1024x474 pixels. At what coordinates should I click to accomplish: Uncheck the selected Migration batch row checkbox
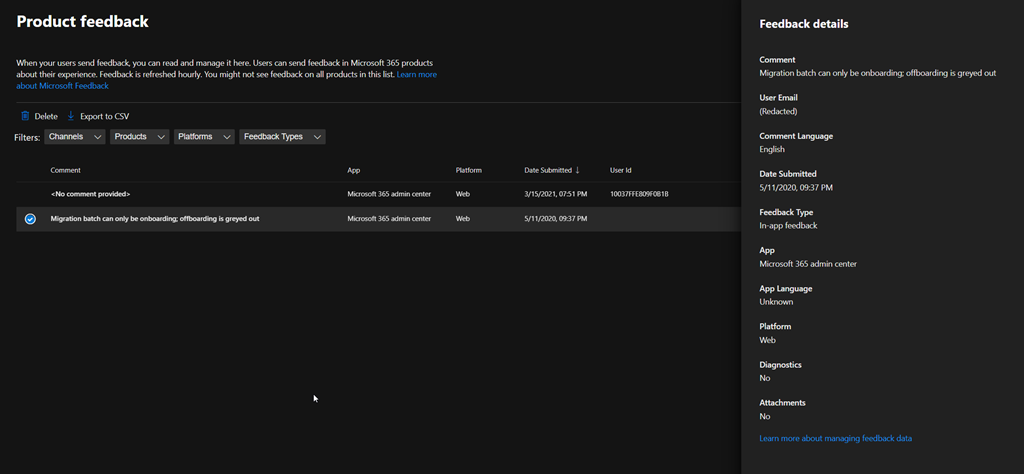tap(30, 219)
